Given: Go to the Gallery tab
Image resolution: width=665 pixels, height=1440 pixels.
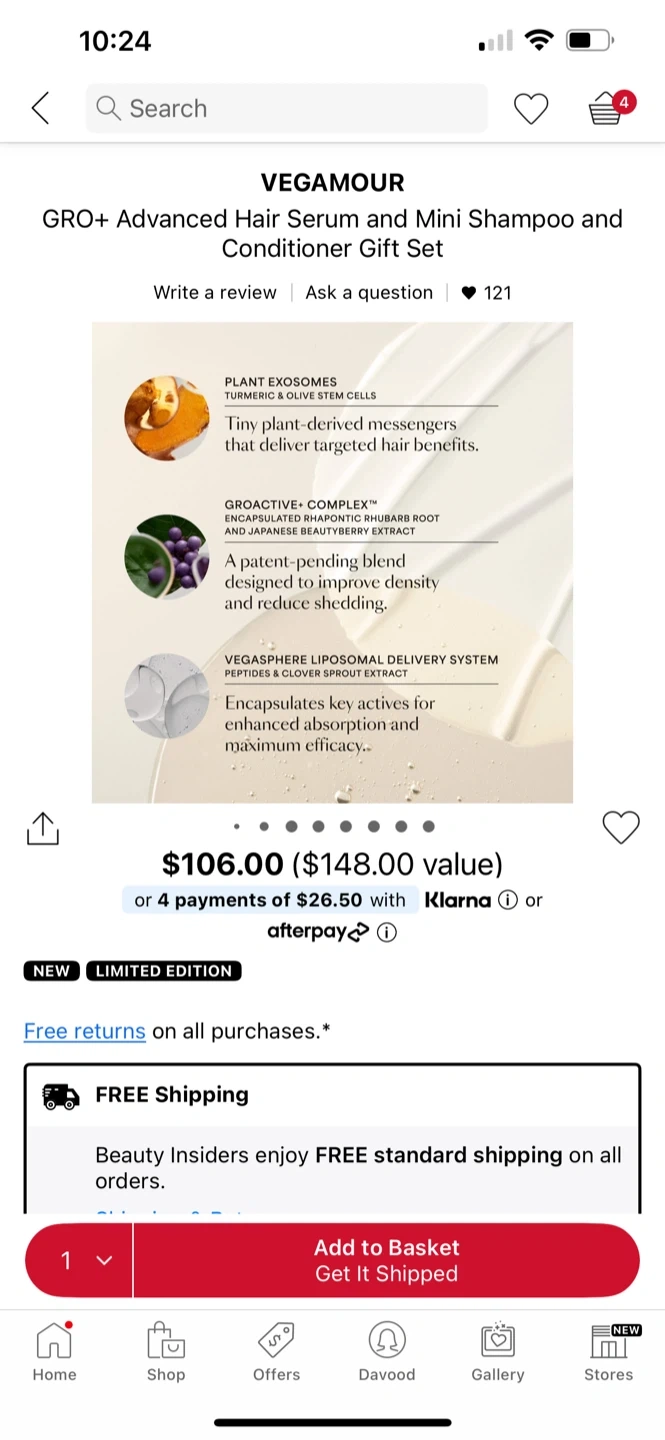Looking at the screenshot, I should pyautogui.click(x=498, y=1352).
